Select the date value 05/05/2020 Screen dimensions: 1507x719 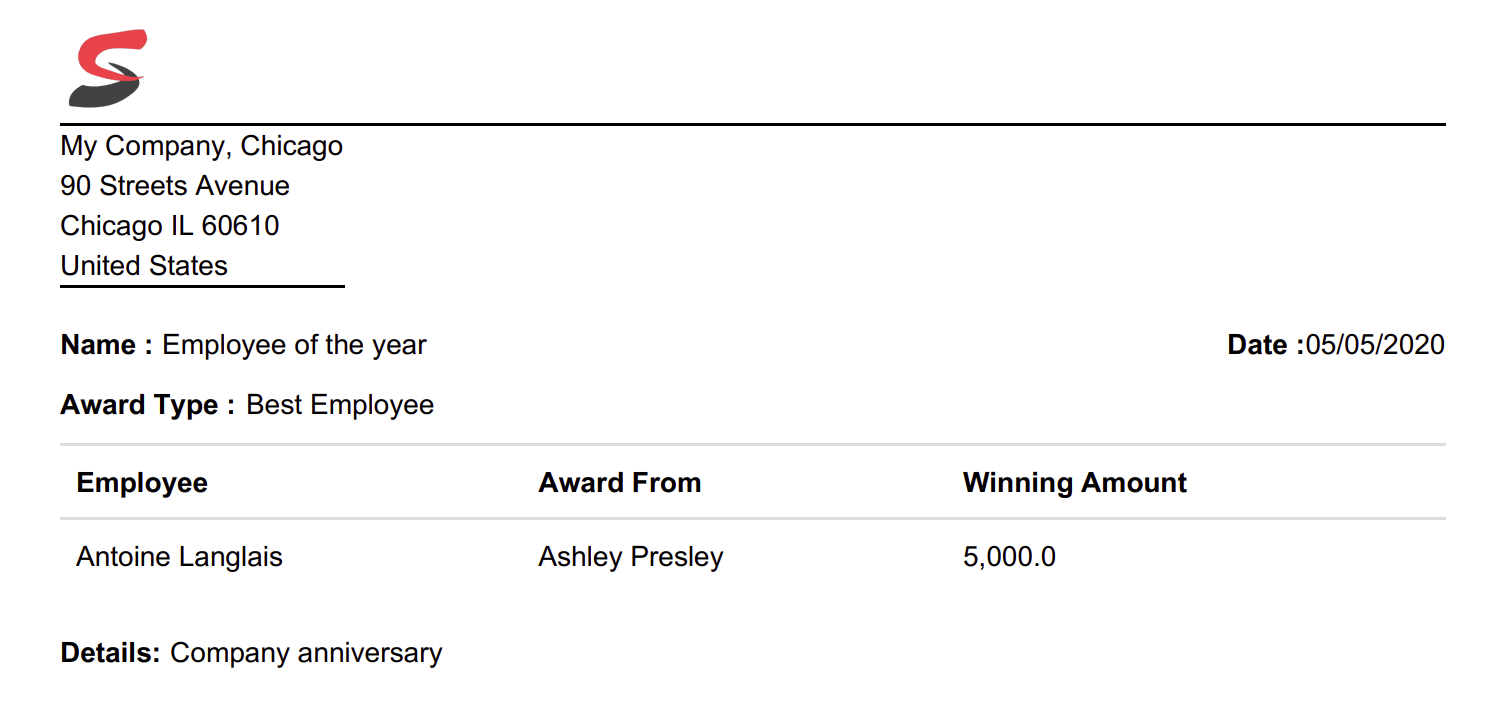click(1375, 345)
